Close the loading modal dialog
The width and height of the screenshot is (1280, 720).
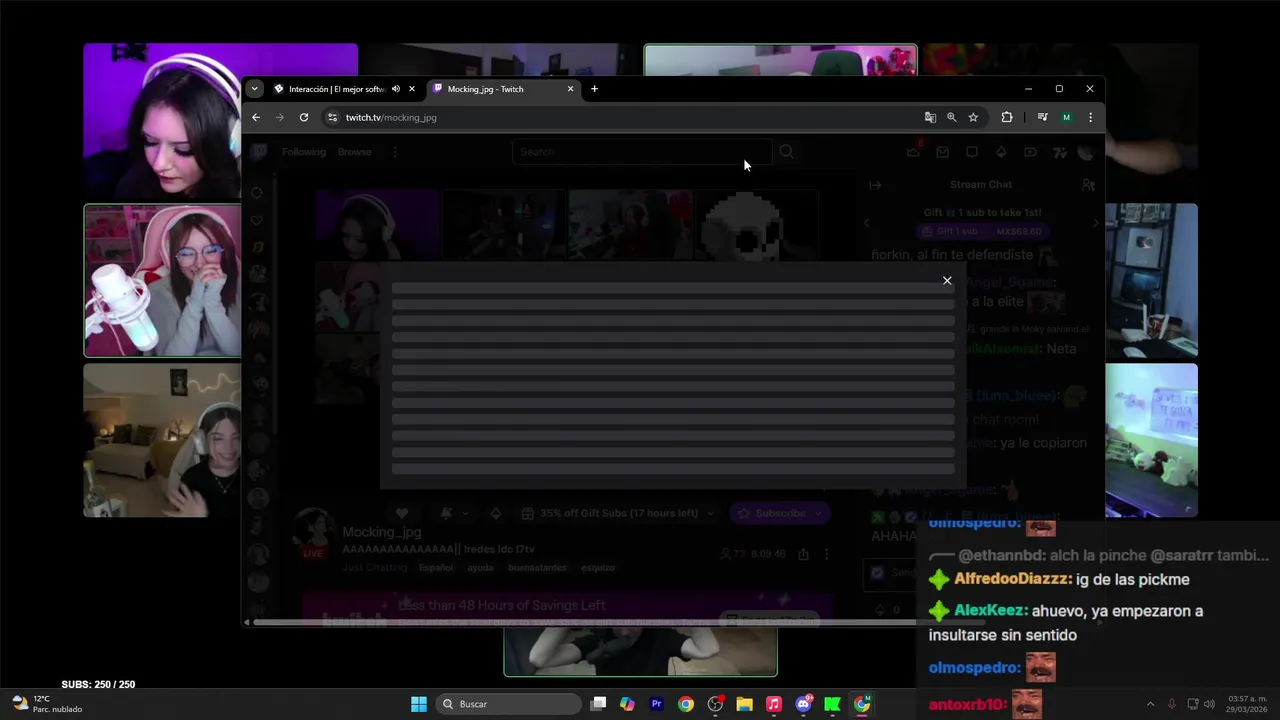(x=947, y=280)
